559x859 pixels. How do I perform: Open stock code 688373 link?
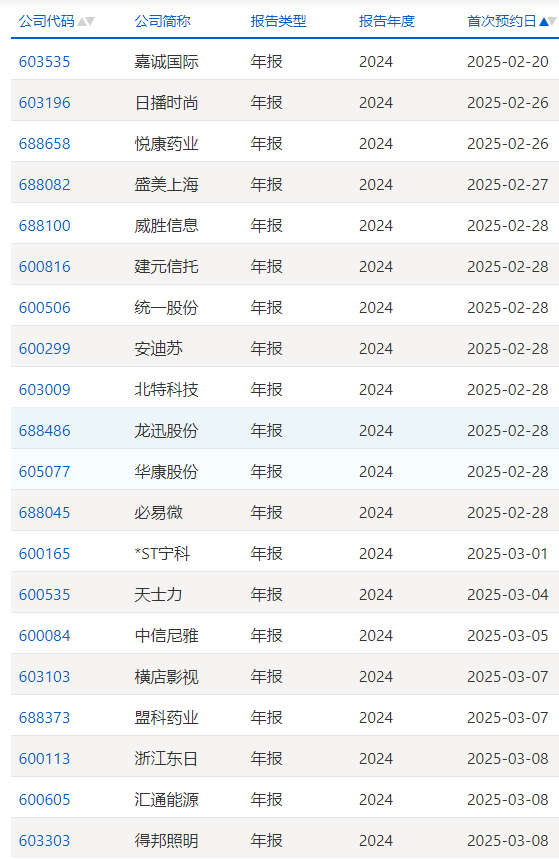[44, 718]
